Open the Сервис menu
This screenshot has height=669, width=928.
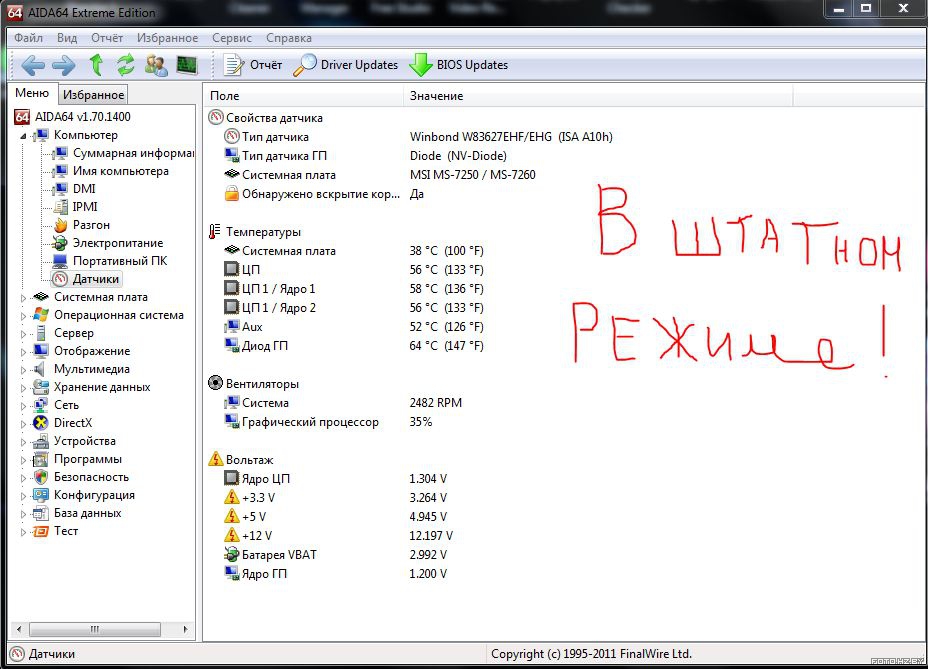(x=232, y=38)
